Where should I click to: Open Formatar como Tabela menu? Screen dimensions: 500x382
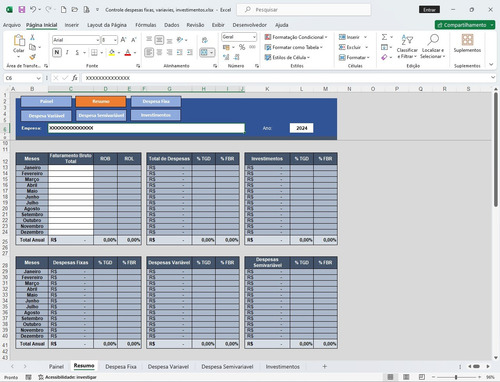point(294,47)
